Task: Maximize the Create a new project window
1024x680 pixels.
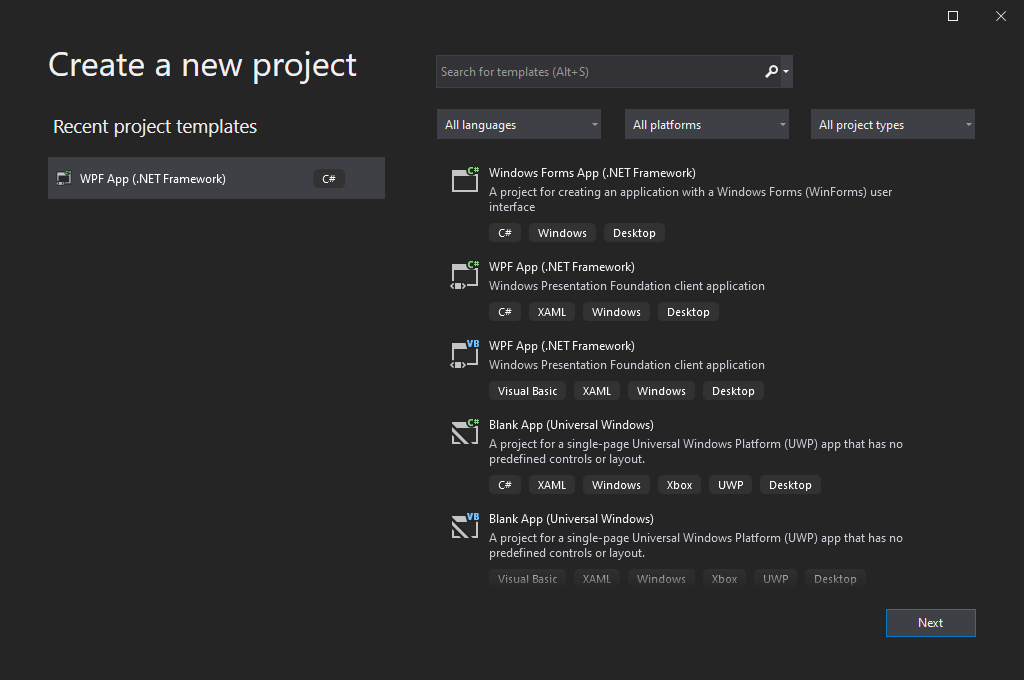Action: [x=953, y=16]
